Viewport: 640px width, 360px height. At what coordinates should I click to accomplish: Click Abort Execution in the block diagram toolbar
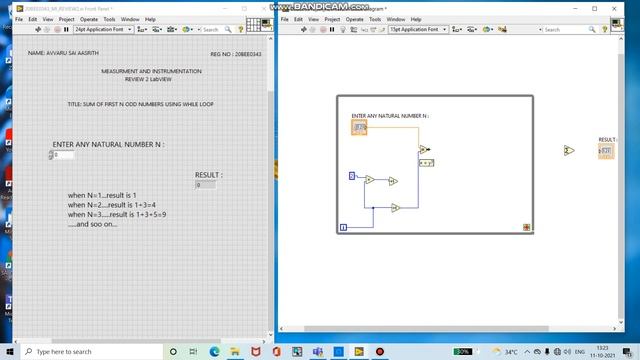tap(323, 29)
